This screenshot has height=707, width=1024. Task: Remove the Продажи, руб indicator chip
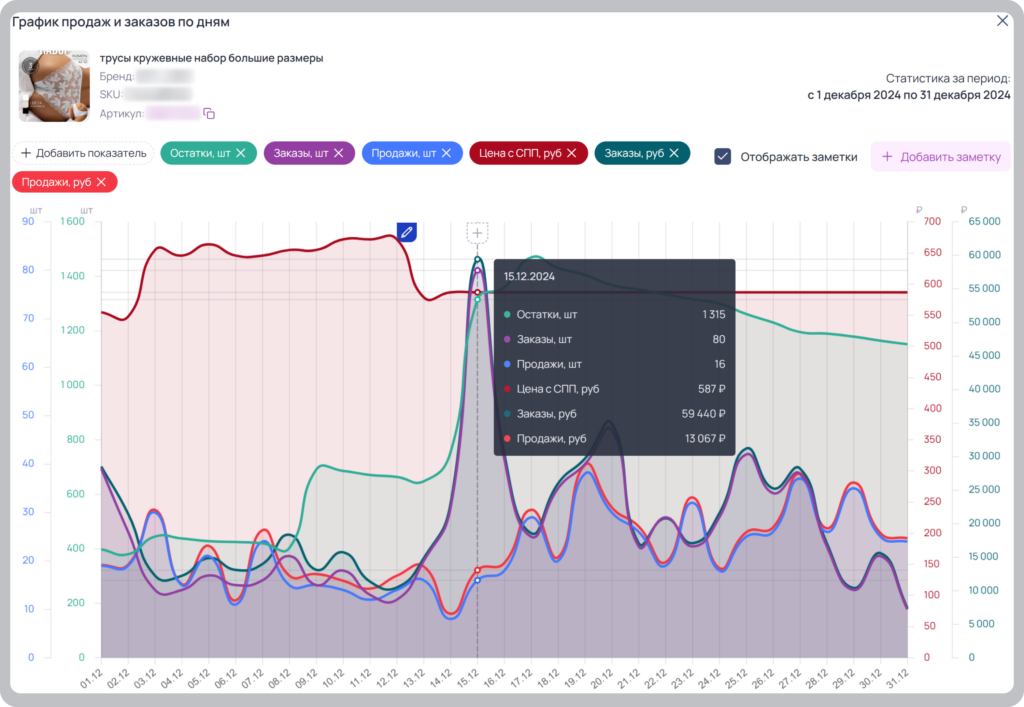click(x=101, y=182)
